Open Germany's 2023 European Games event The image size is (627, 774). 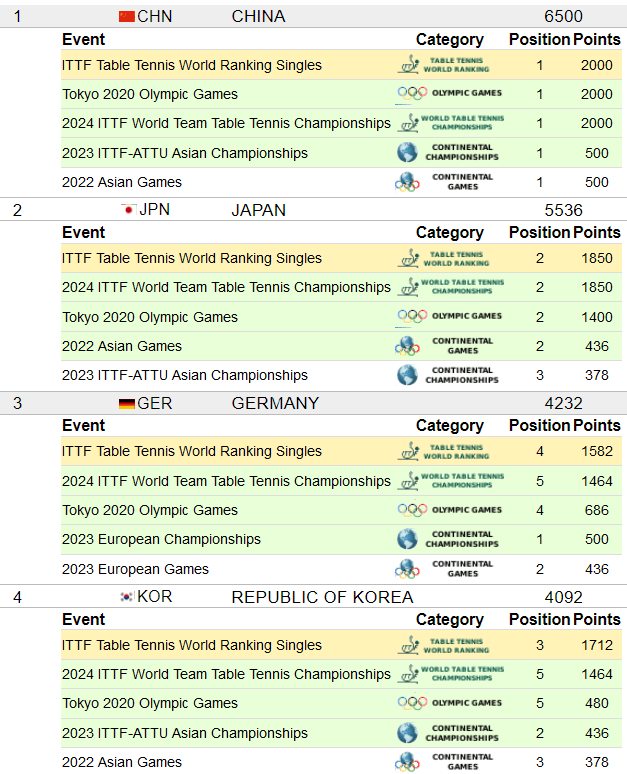pyautogui.click(x=135, y=569)
